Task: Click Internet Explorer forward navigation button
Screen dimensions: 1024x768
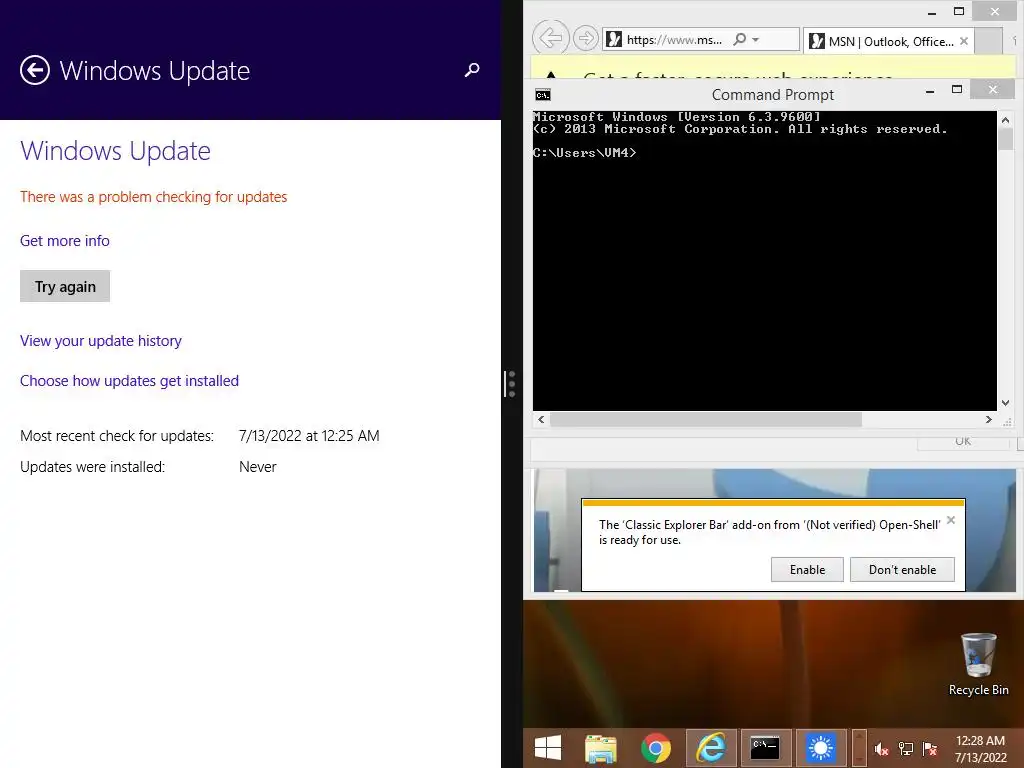Action: click(x=586, y=38)
